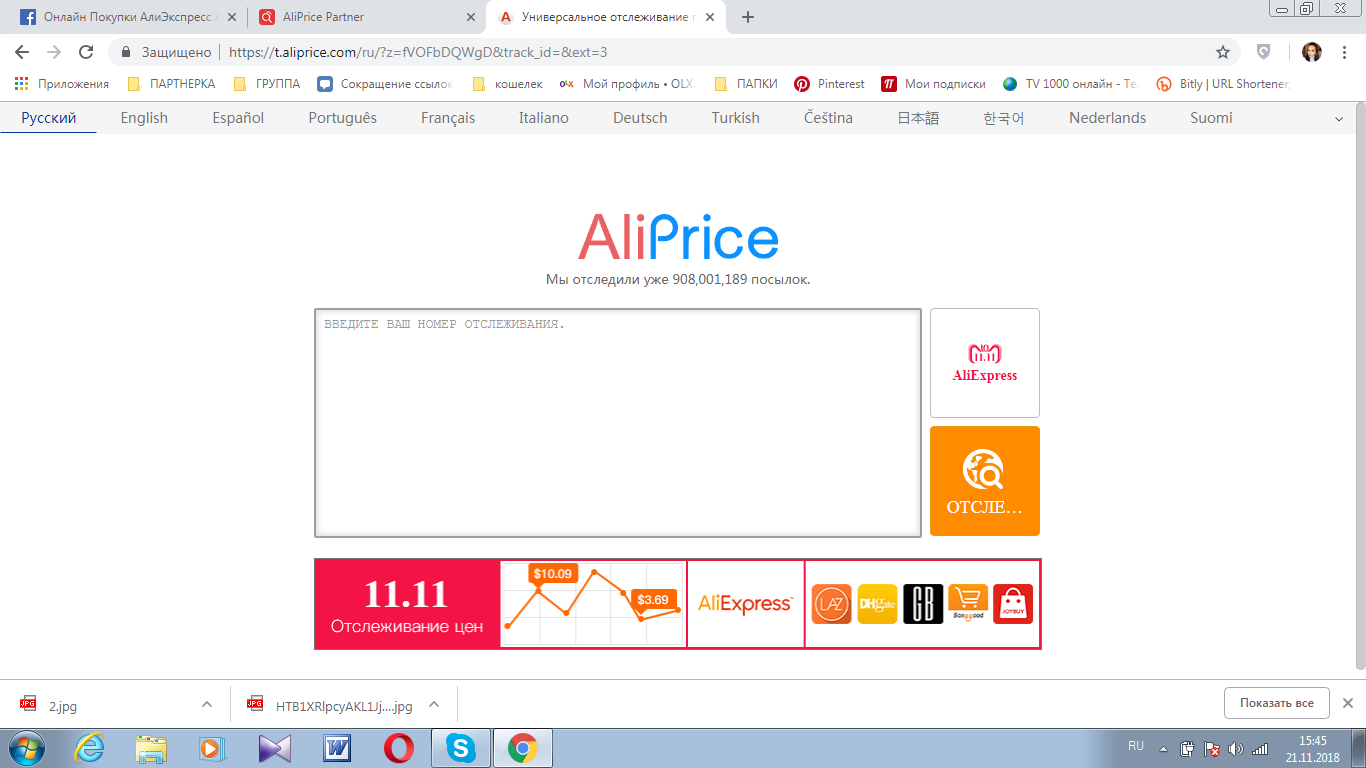
Task: Open the Pinterest bookmark
Action: pyautogui.click(x=829, y=84)
